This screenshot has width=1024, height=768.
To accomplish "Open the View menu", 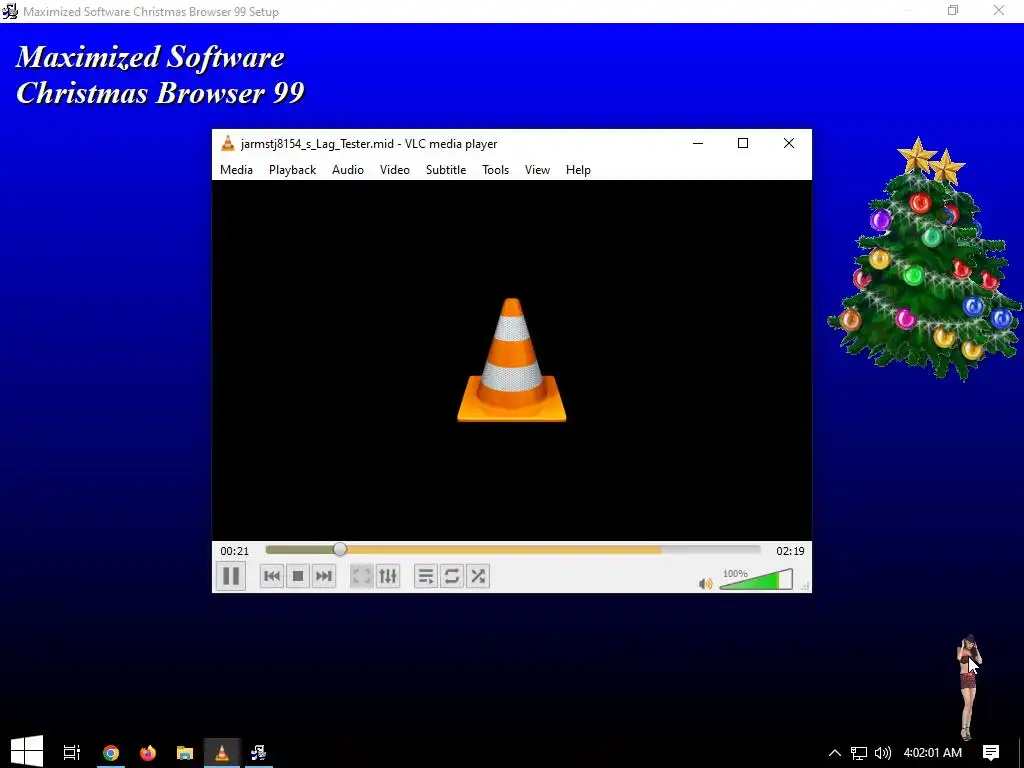I will (x=537, y=170).
